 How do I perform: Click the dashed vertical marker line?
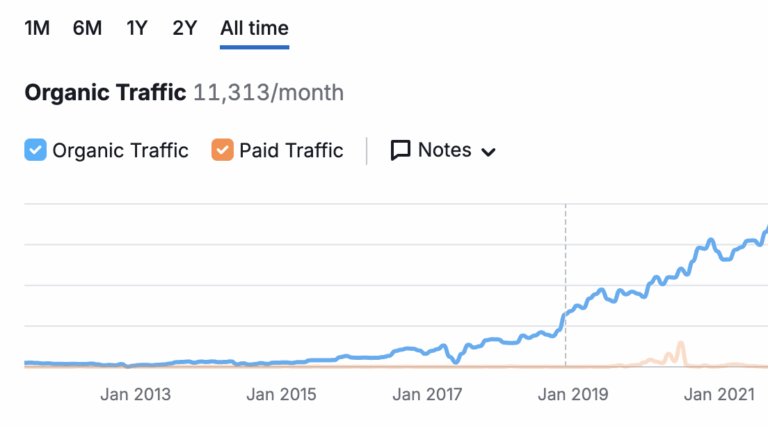point(565,260)
